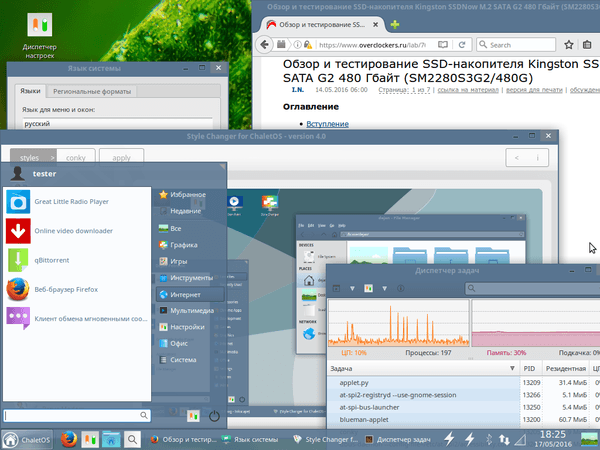Click browser back arrow button
Image resolution: width=600 pixels, height=450 pixels.
[x=268, y=45]
